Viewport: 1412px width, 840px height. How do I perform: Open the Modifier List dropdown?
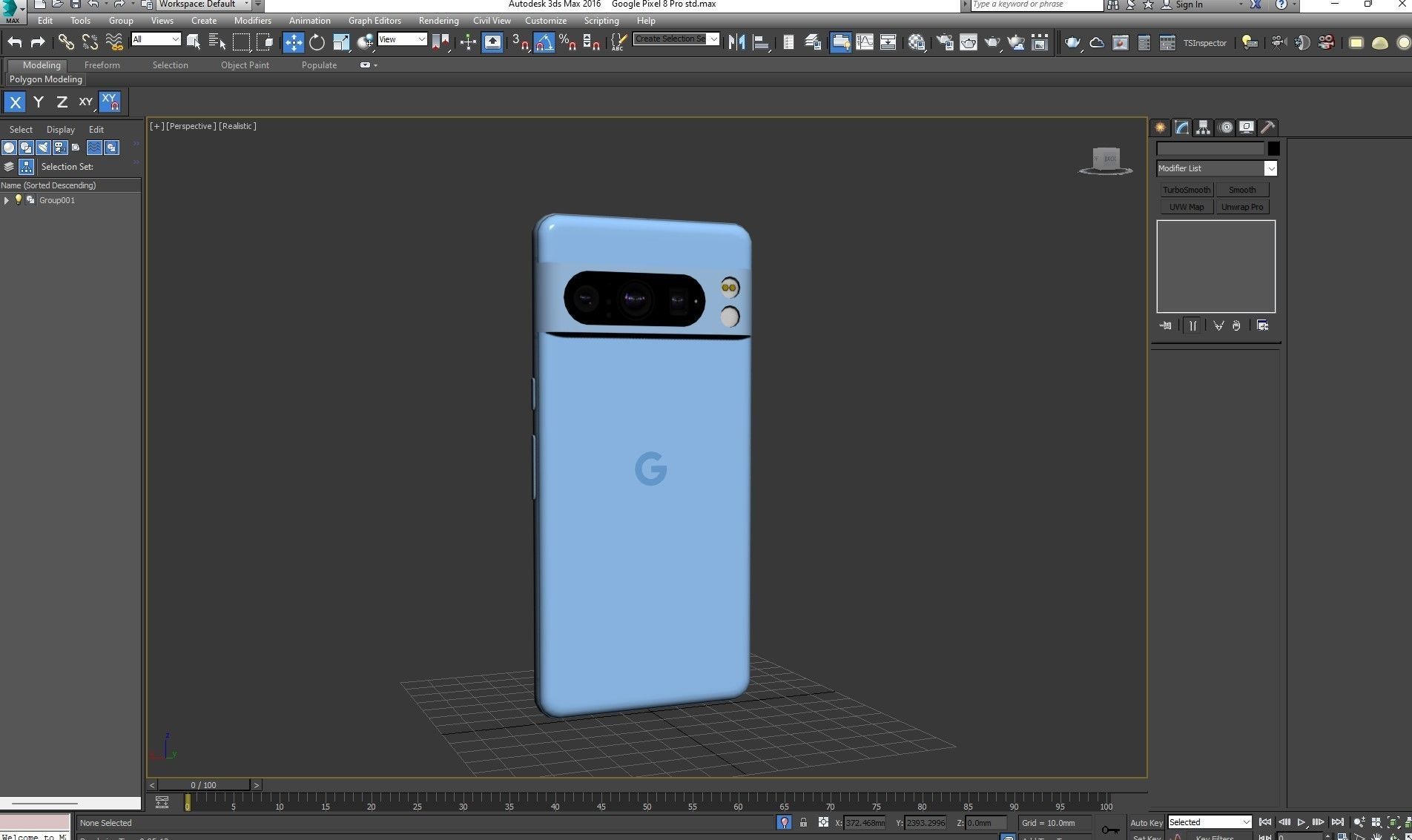[1216, 168]
